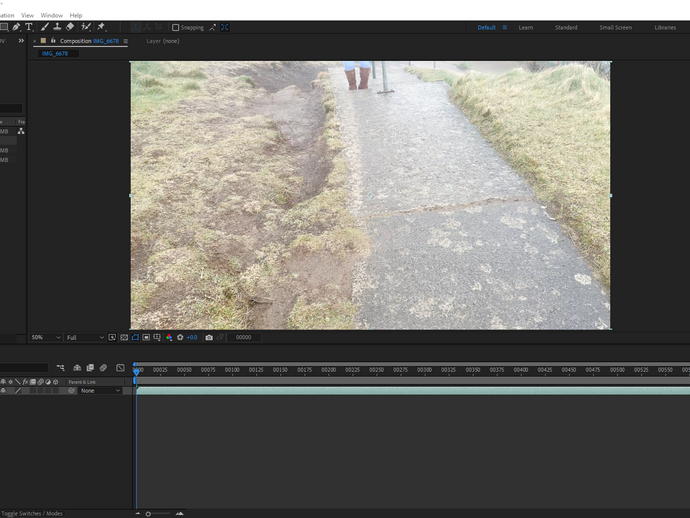Click the Show Snapshot icon
The height and width of the screenshot is (518, 690).
(220, 337)
